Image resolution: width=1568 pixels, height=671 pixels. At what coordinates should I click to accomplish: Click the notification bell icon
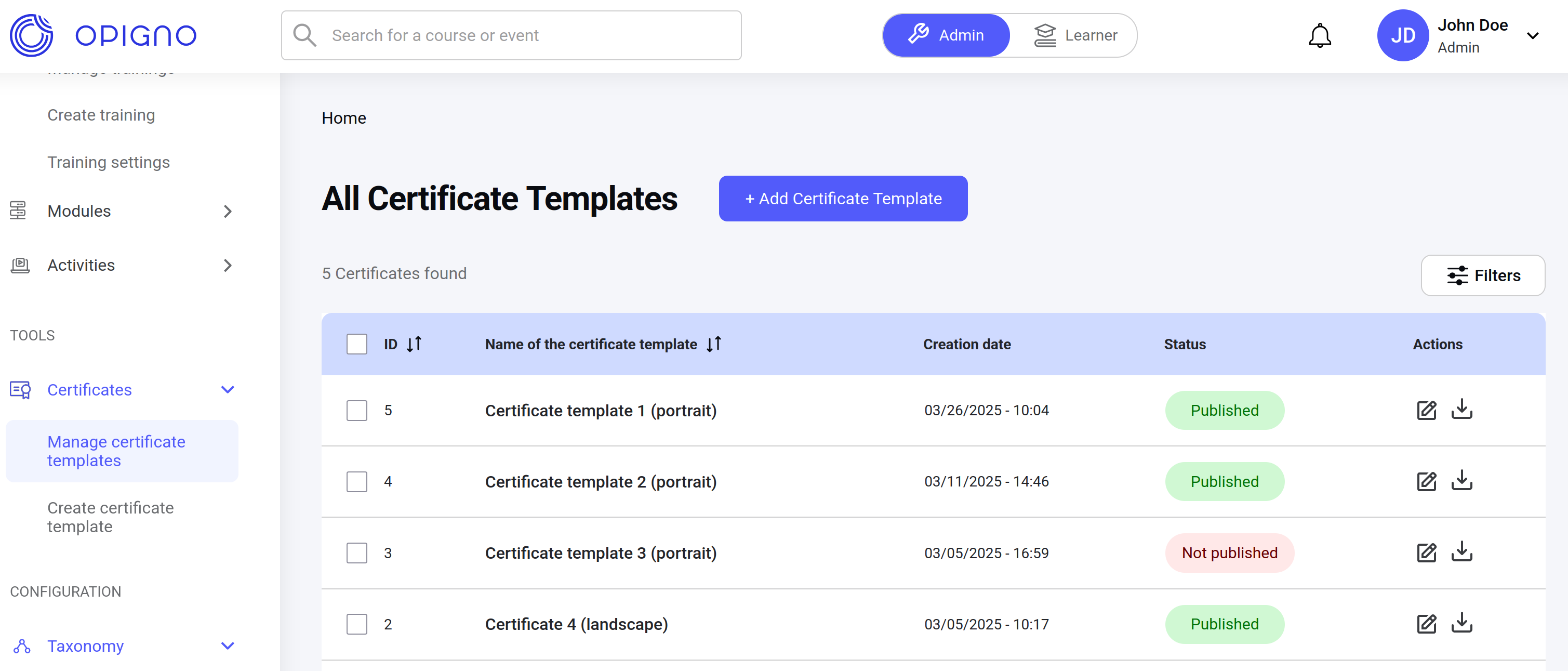1319,35
